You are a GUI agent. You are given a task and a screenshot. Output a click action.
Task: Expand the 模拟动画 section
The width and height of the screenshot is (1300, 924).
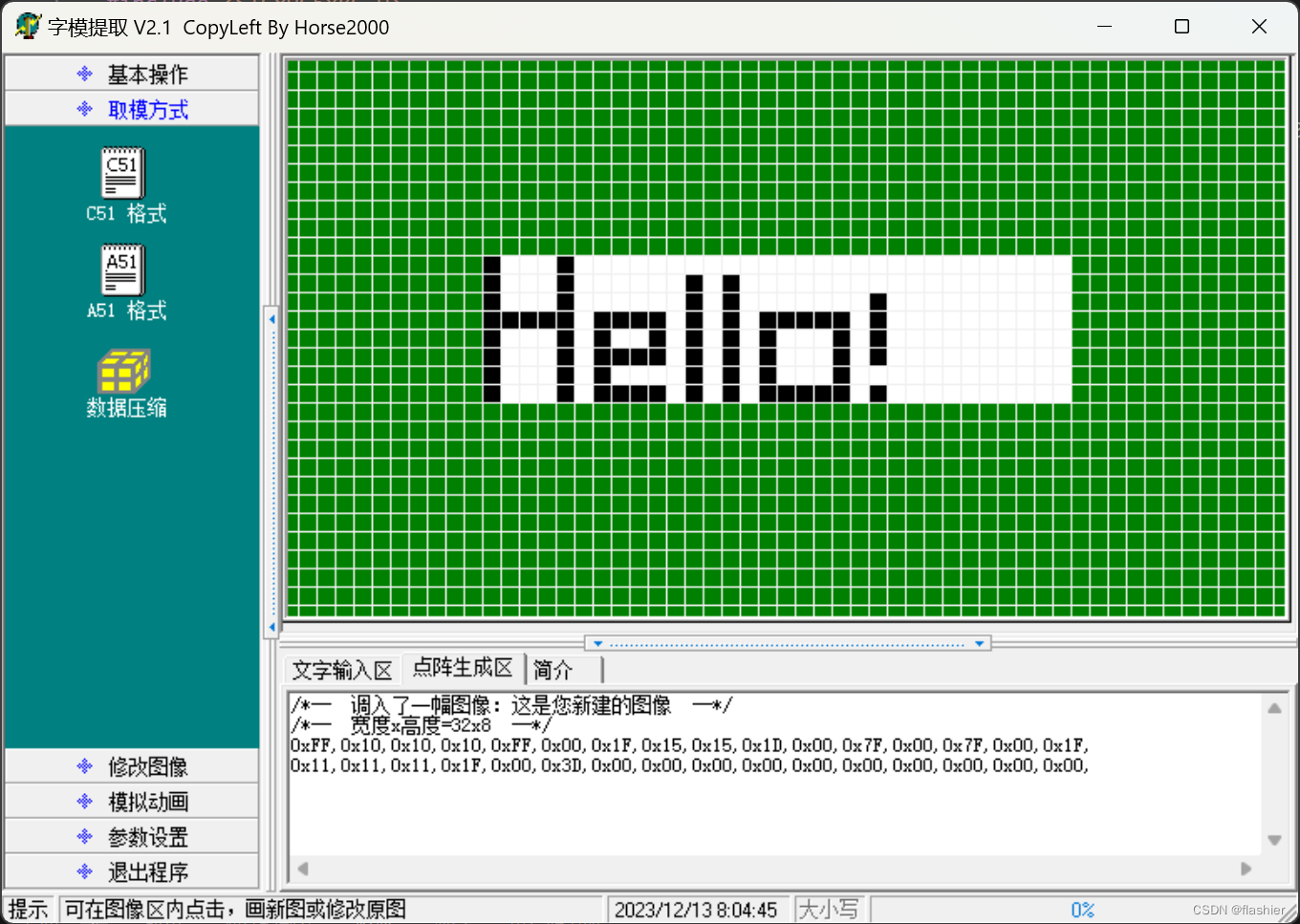point(132,802)
